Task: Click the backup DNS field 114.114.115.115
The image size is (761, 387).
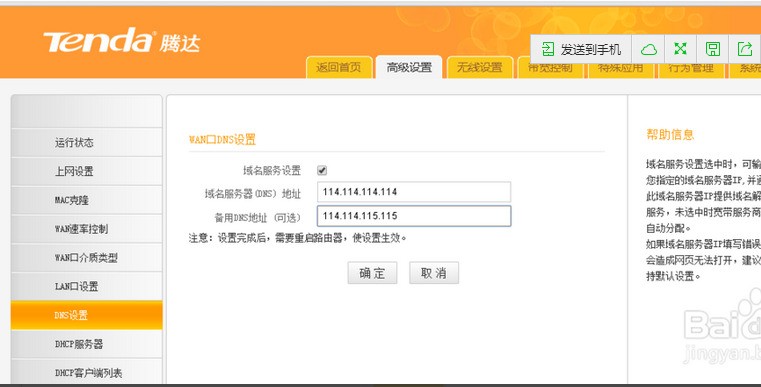Action: pos(414,216)
